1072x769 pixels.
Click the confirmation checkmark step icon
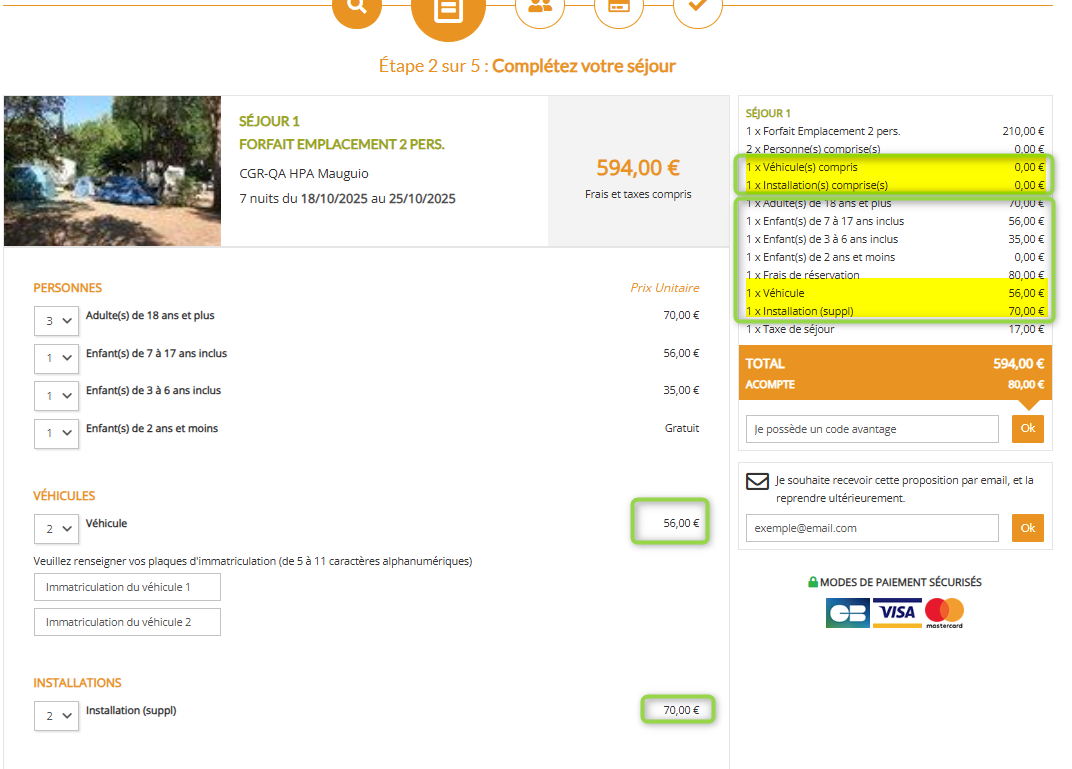pos(697,6)
